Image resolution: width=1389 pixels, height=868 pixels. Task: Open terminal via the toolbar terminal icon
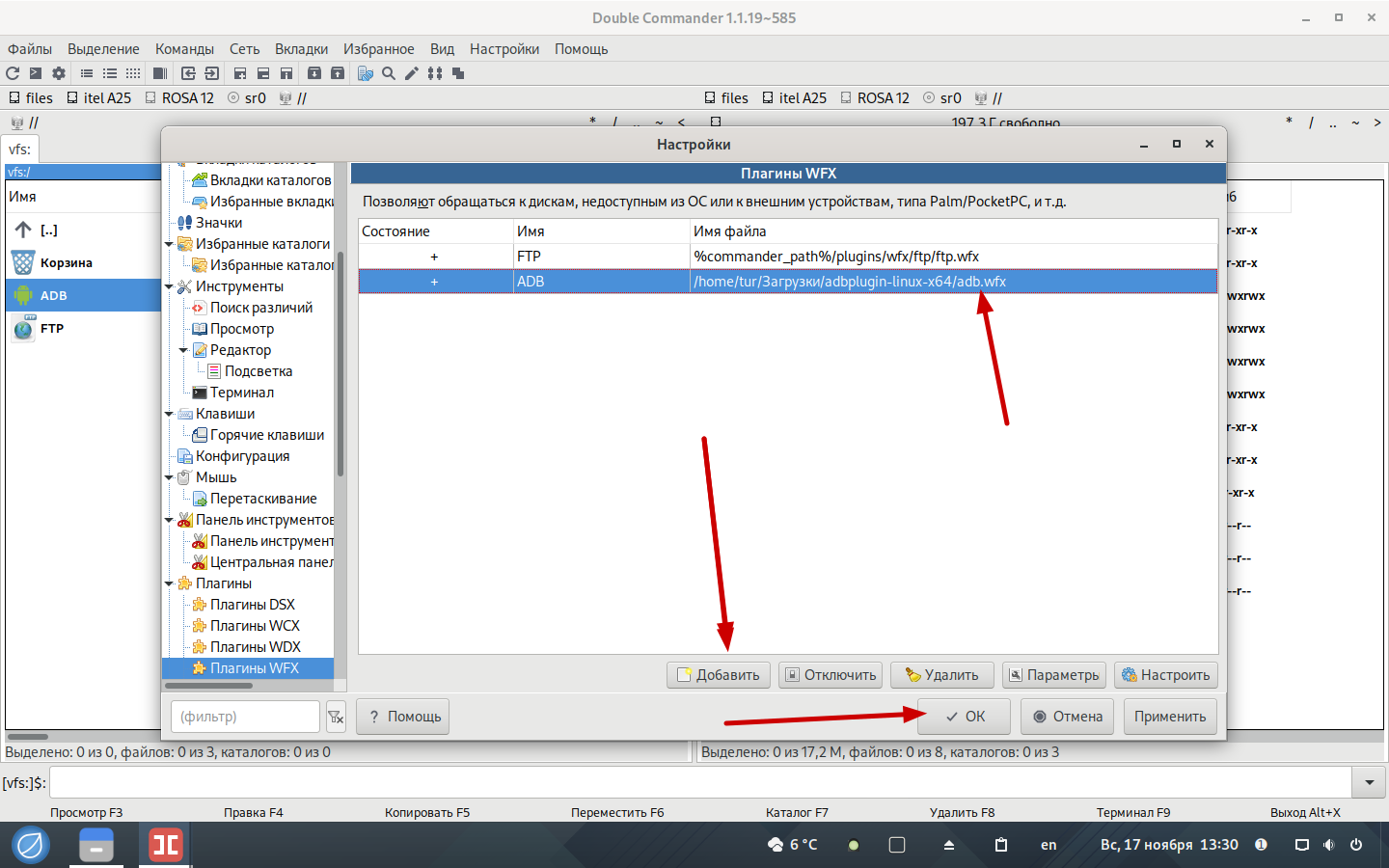click(36, 73)
